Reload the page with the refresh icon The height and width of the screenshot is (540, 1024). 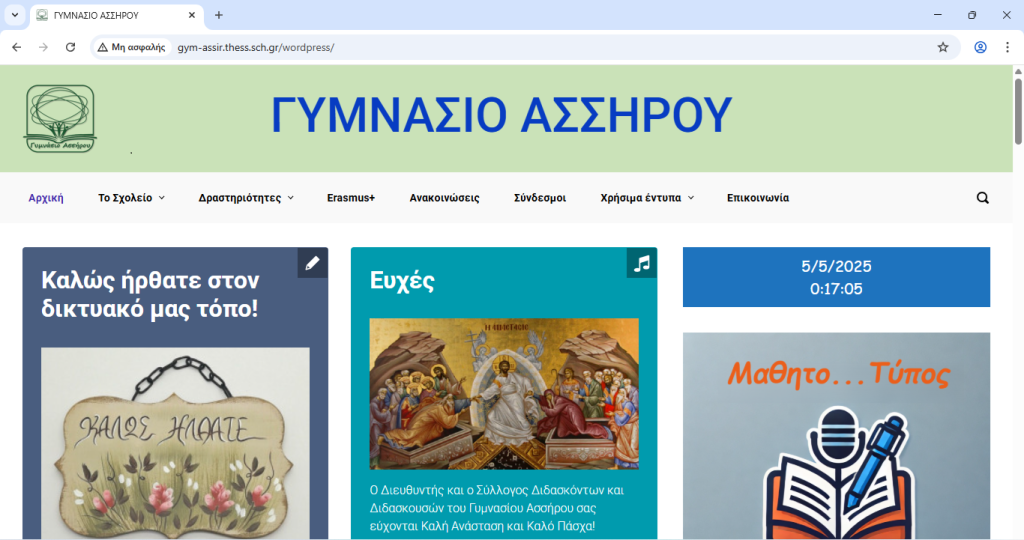(x=71, y=47)
